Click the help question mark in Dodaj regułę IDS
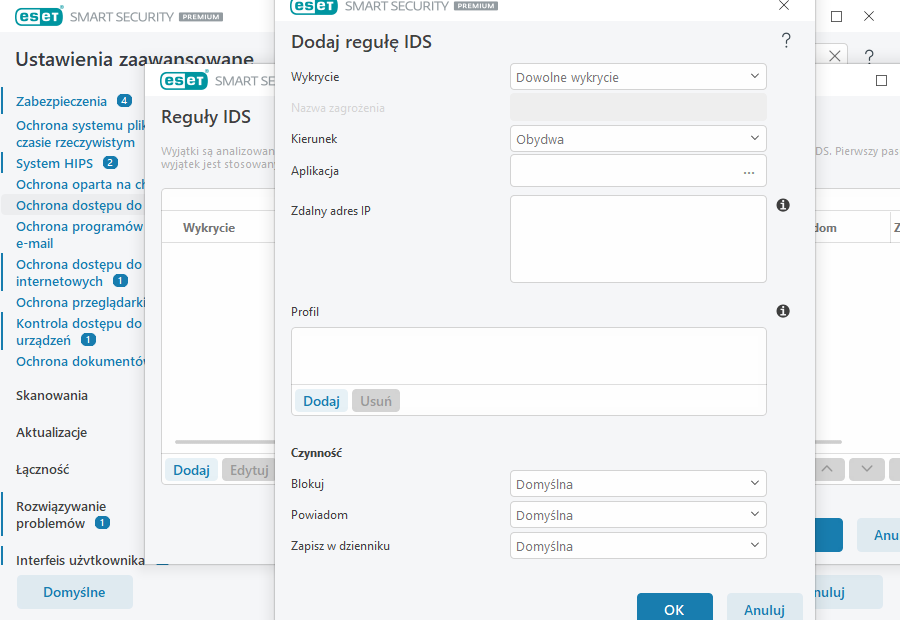 tap(786, 41)
